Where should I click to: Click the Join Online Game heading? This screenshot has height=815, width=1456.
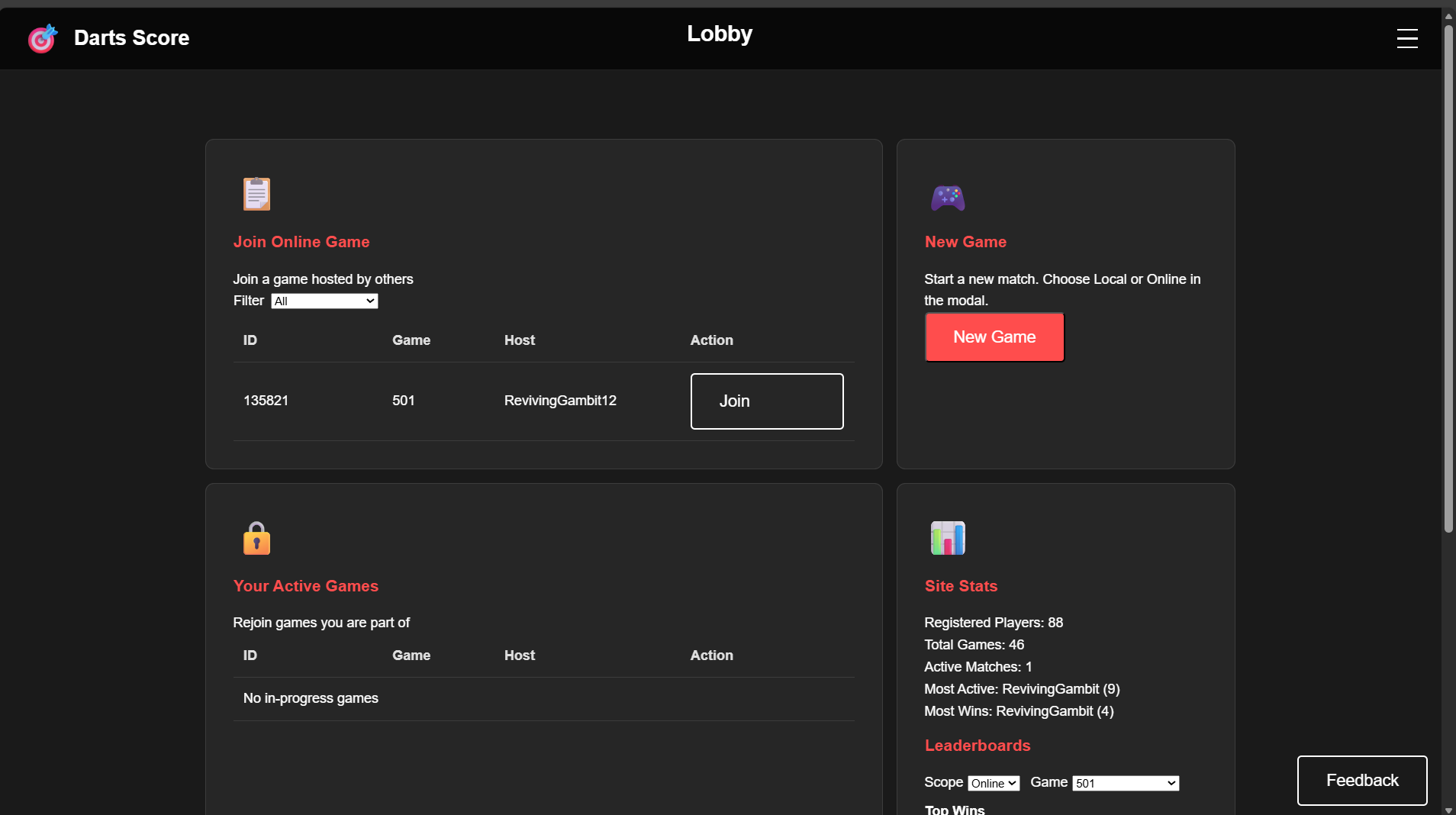coord(301,242)
